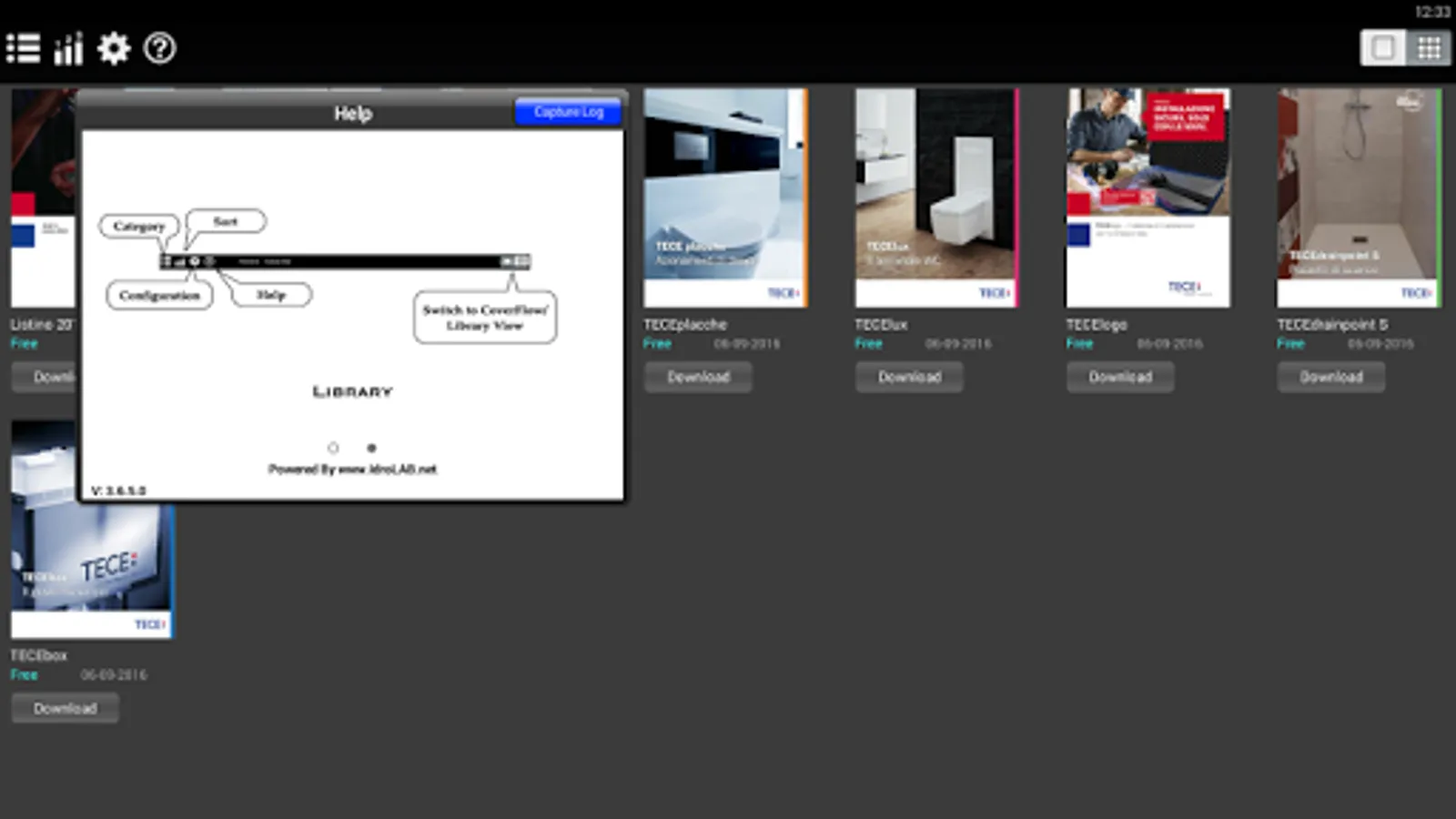The height and width of the screenshot is (819, 1456).
Task: Click the date next to TECEdrainpoint S
Action: (x=1380, y=344)
